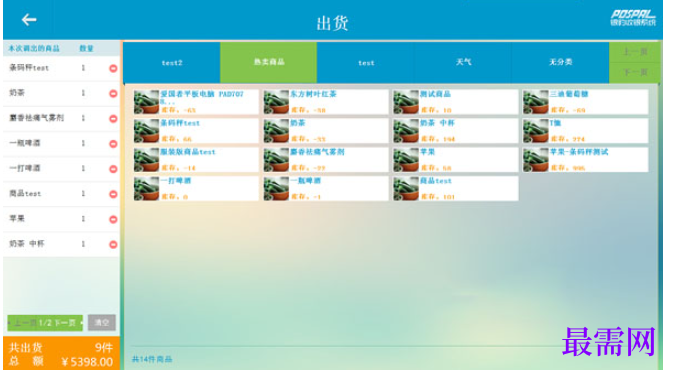
Task: Select 一瓶啤酒 row in the outgoing list
Action: pyautogui.click(x=61, y=144)
